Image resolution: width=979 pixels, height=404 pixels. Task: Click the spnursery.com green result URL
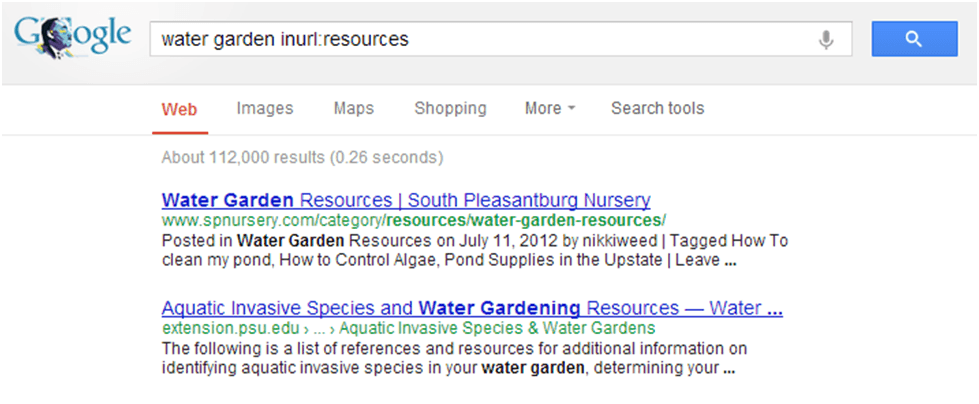pyautogui.click(x=414, y=220)
